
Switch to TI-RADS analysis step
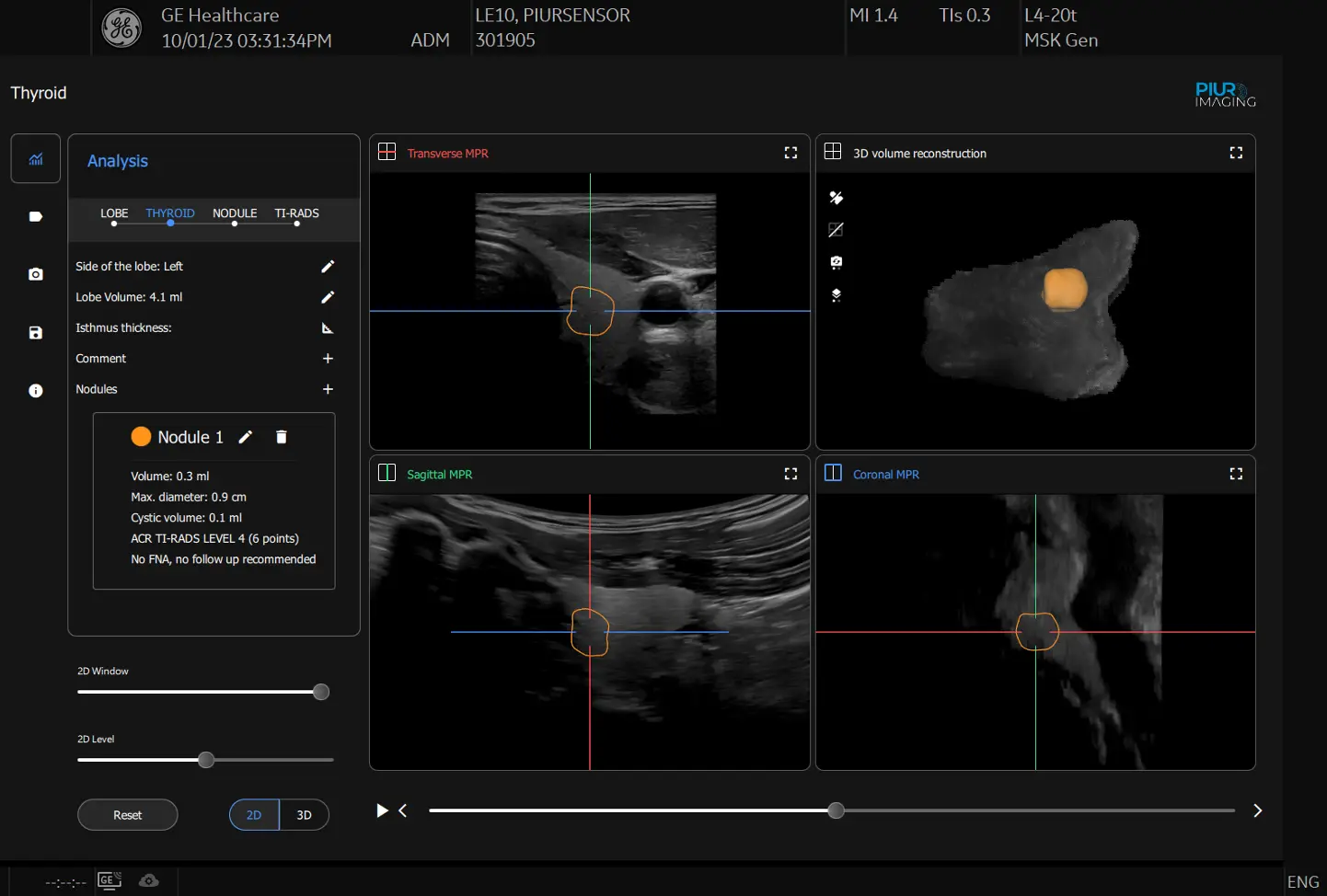click(296, 213)
